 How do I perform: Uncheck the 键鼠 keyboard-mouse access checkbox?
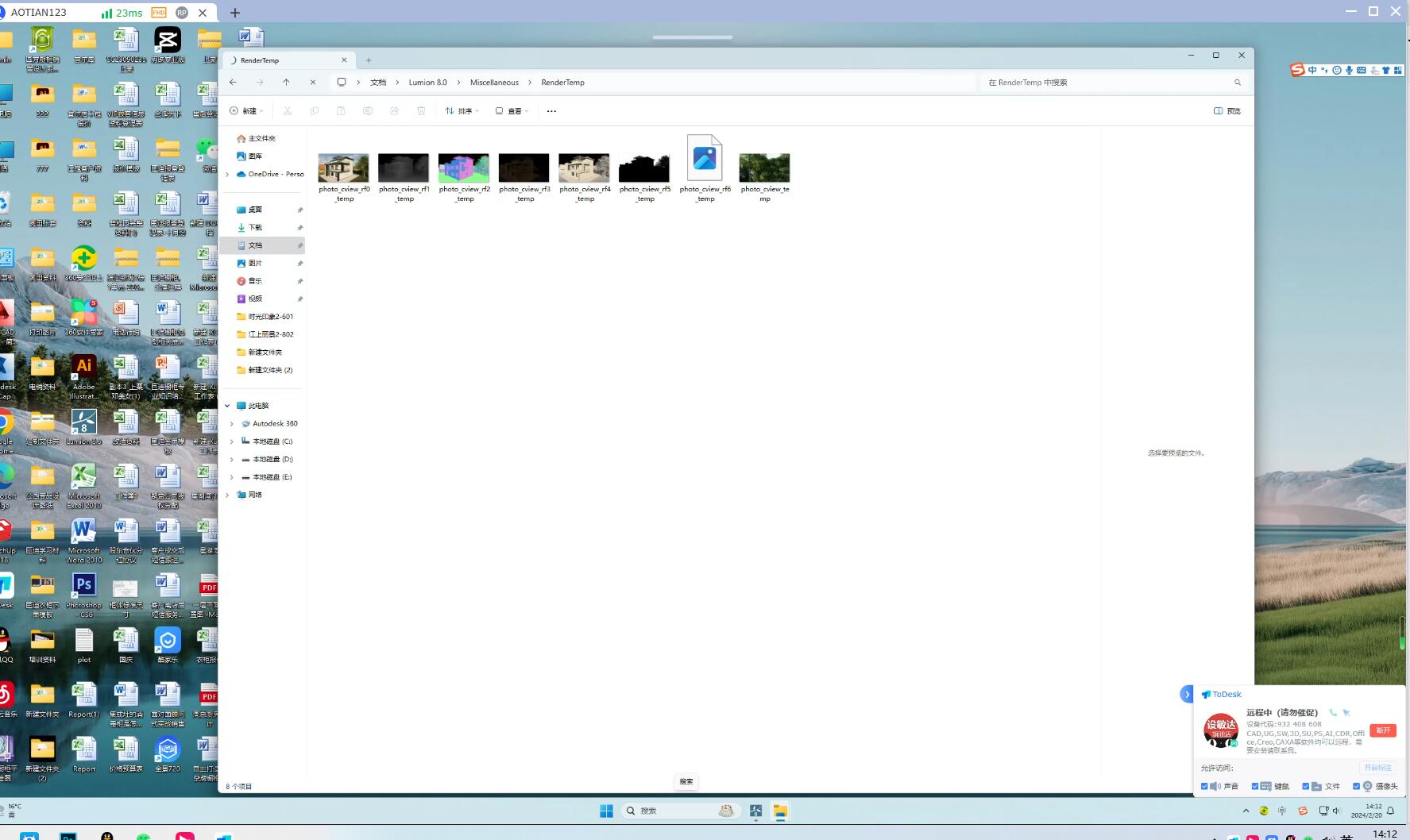(1255, 786)
